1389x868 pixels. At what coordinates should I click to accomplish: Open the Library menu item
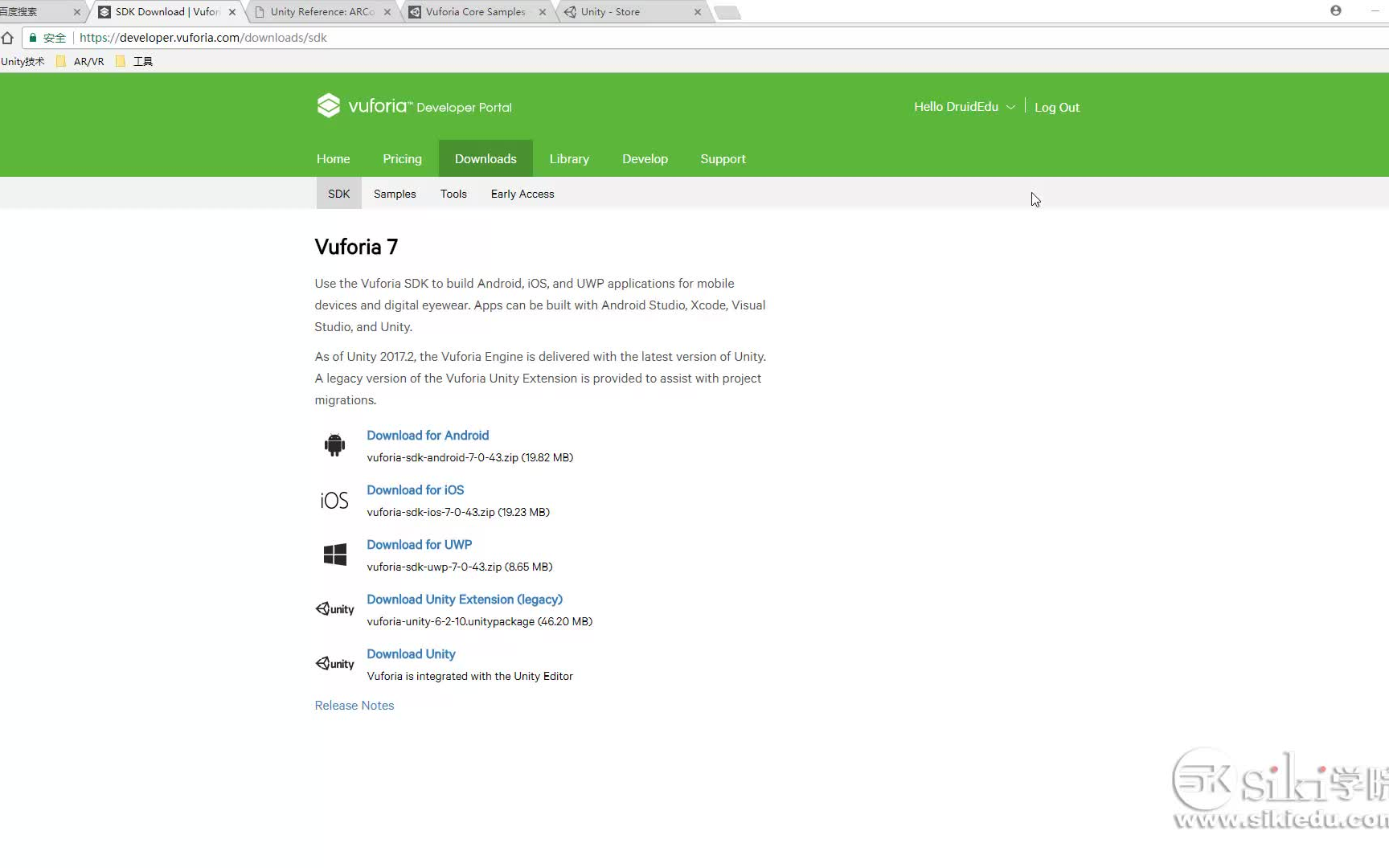point(569,158)
